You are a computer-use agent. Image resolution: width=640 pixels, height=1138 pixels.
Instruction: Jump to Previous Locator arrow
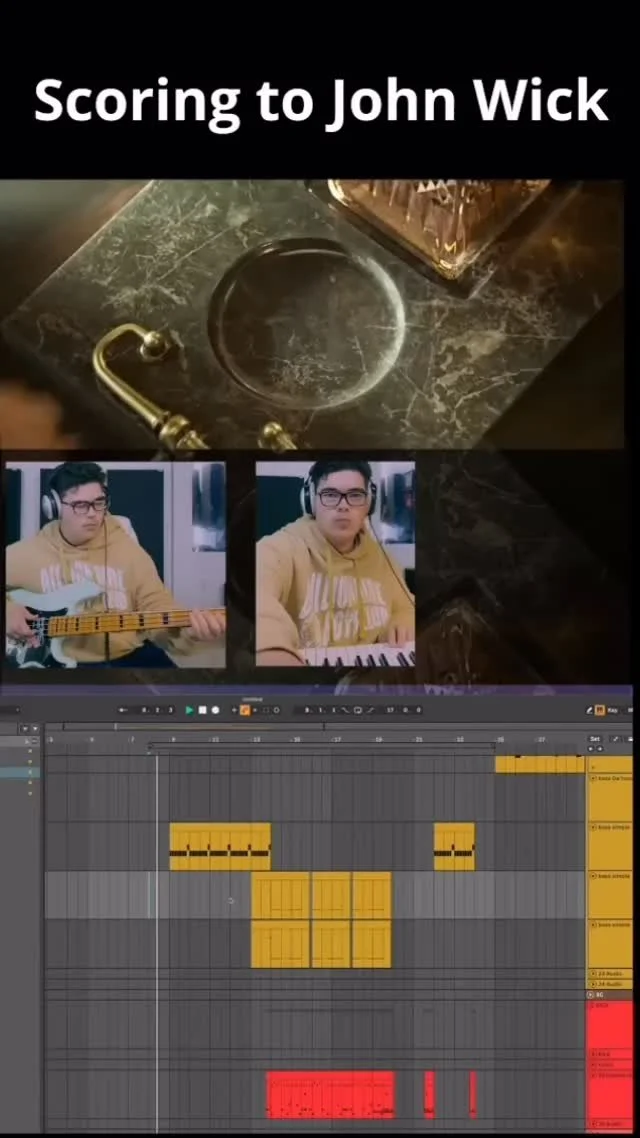click(591, 748)
